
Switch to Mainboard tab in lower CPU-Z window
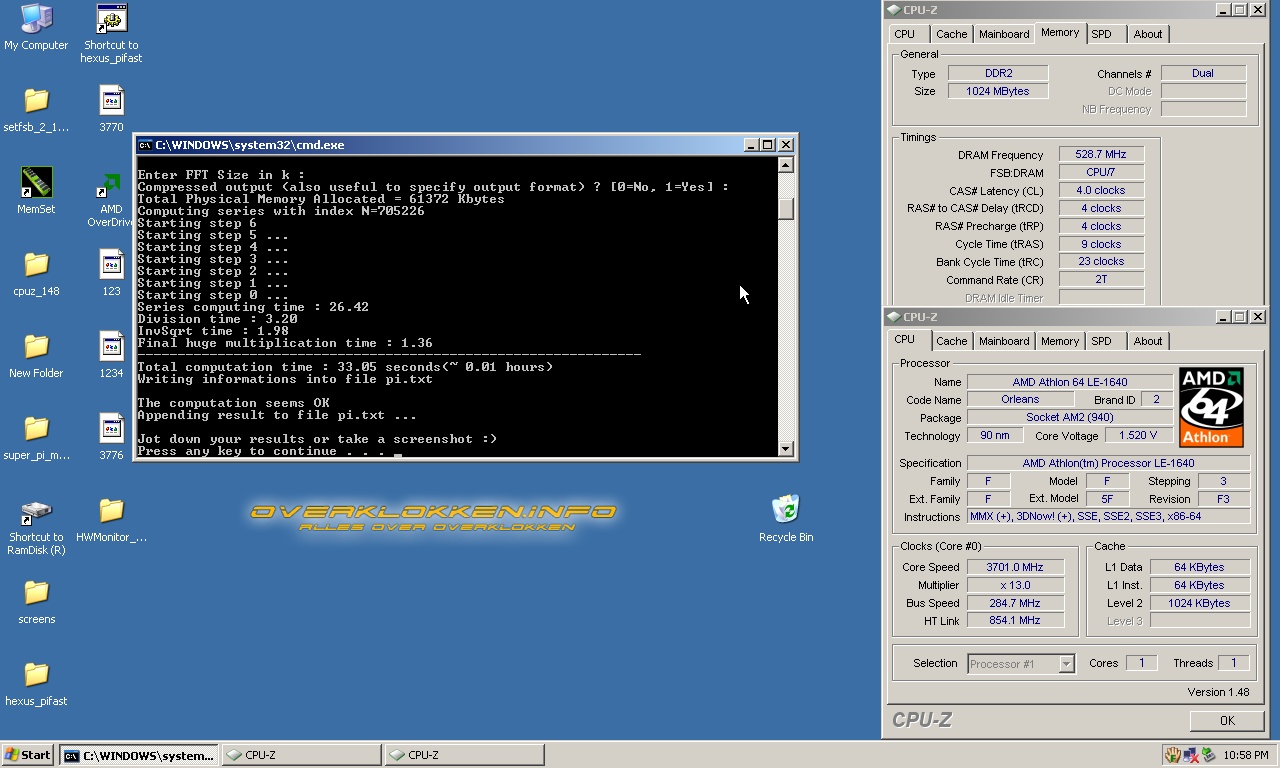click(x=1004, y=341)
